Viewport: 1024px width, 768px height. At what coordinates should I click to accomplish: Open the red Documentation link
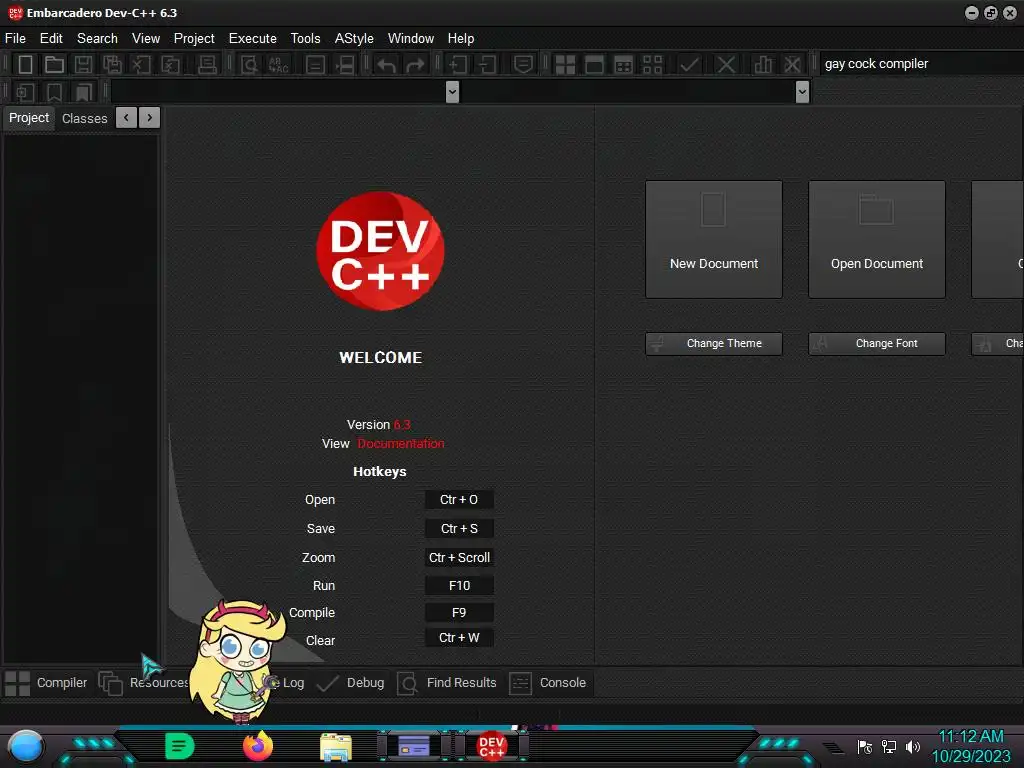tap(400, 443)
